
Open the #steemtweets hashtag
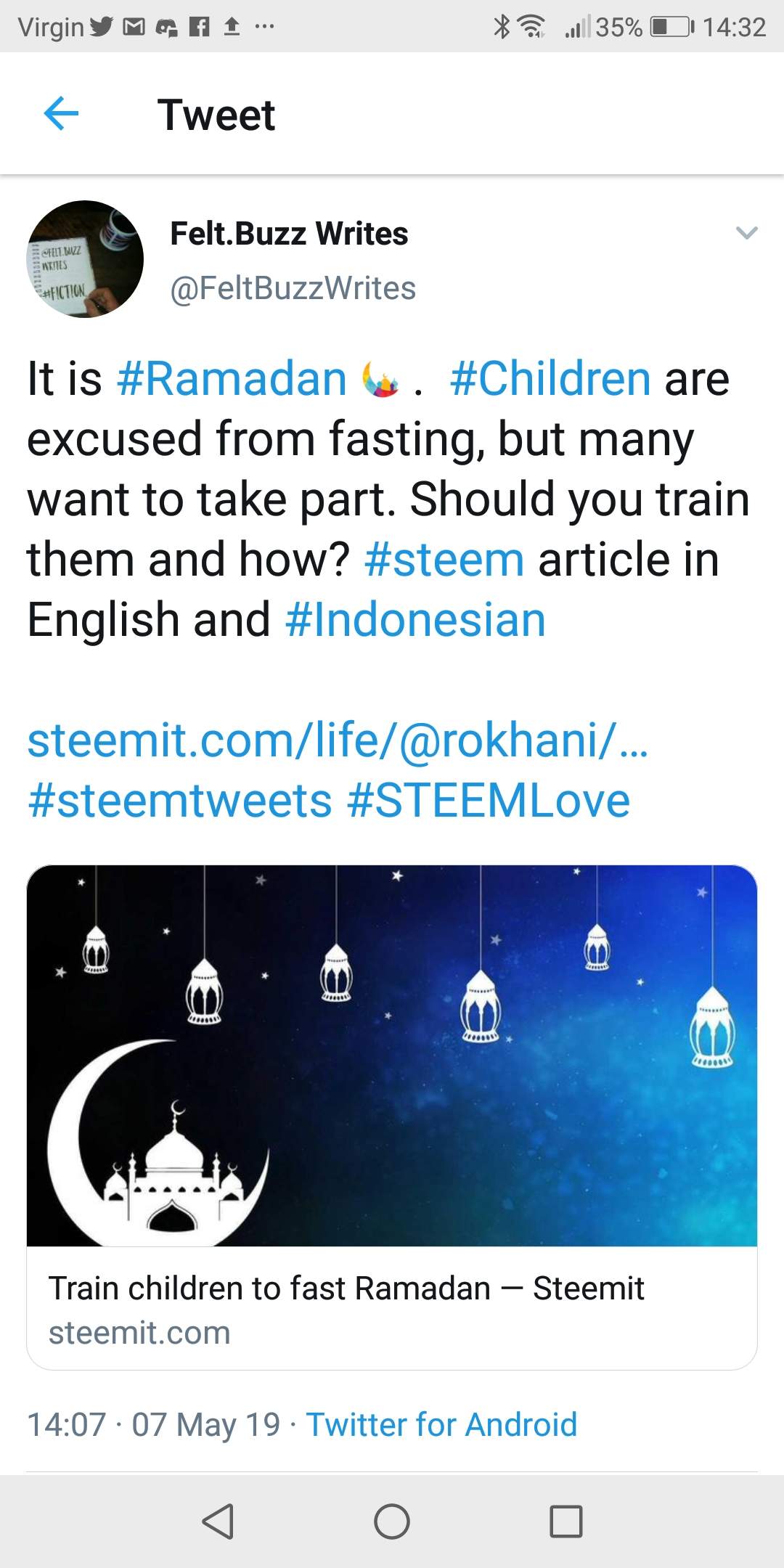point(180,801)
